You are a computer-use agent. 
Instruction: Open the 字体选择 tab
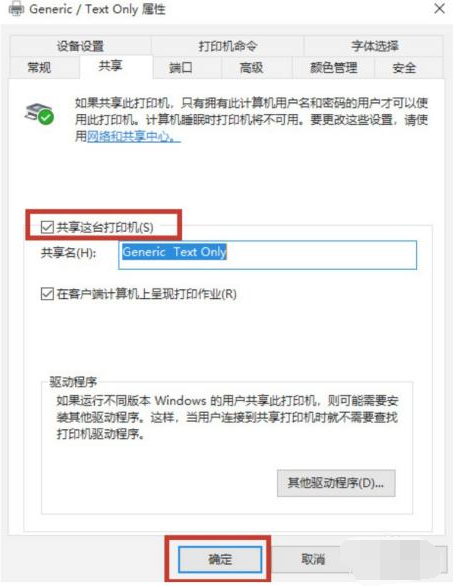(x=374, y=46)
